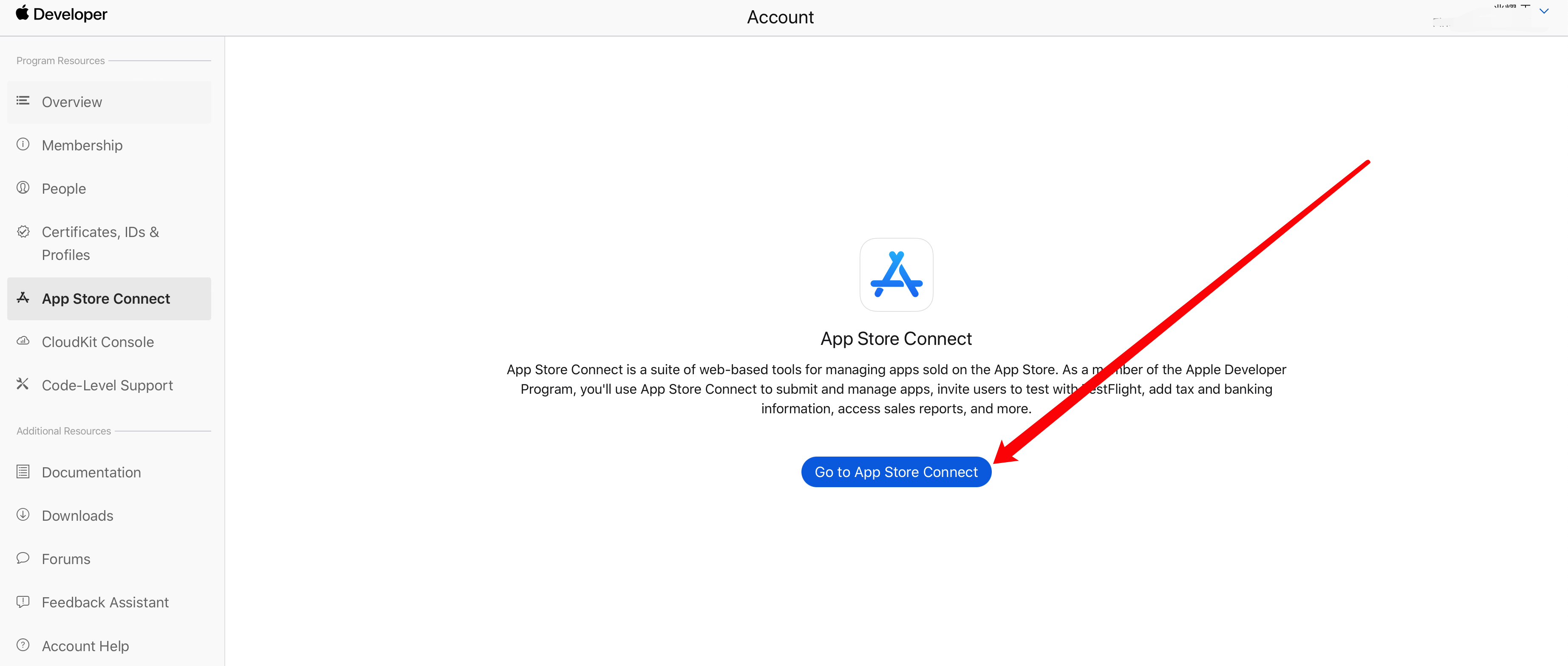Click the Account Help question-mark icon

click(x=23, y=645)
